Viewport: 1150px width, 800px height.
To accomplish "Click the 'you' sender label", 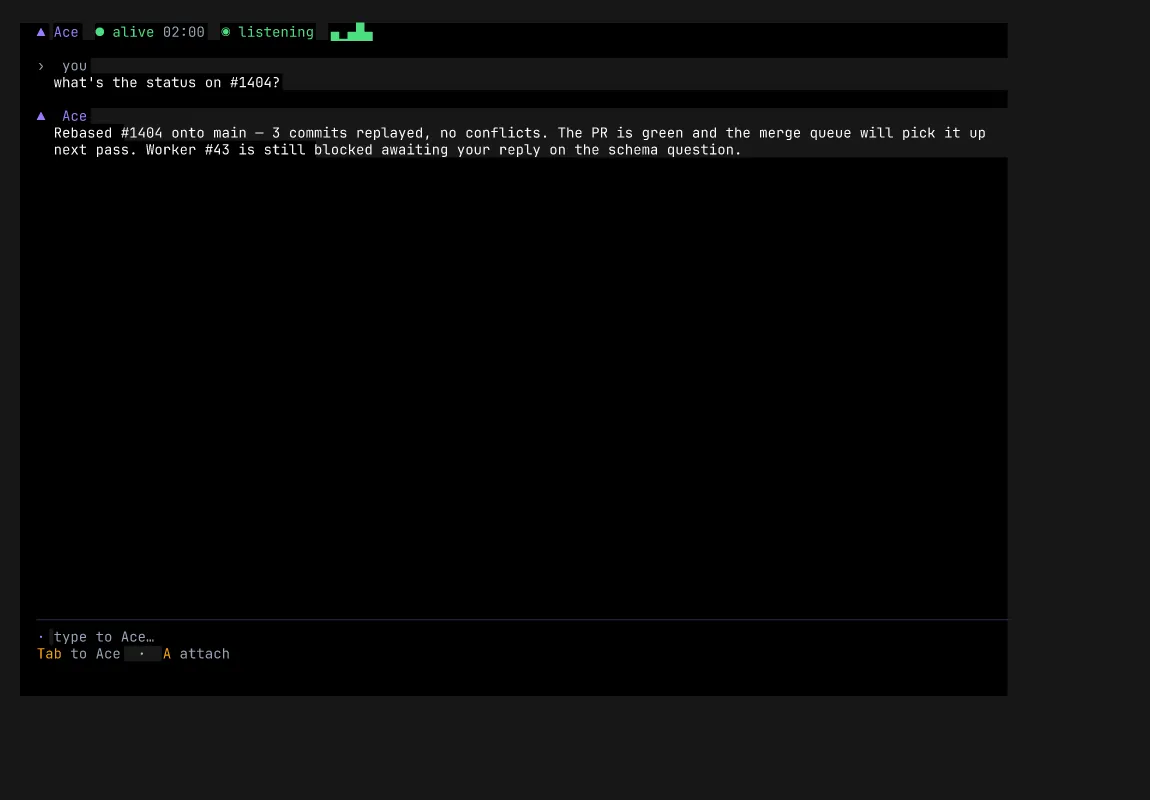I will pyautogui.click(x=74, y=66).
